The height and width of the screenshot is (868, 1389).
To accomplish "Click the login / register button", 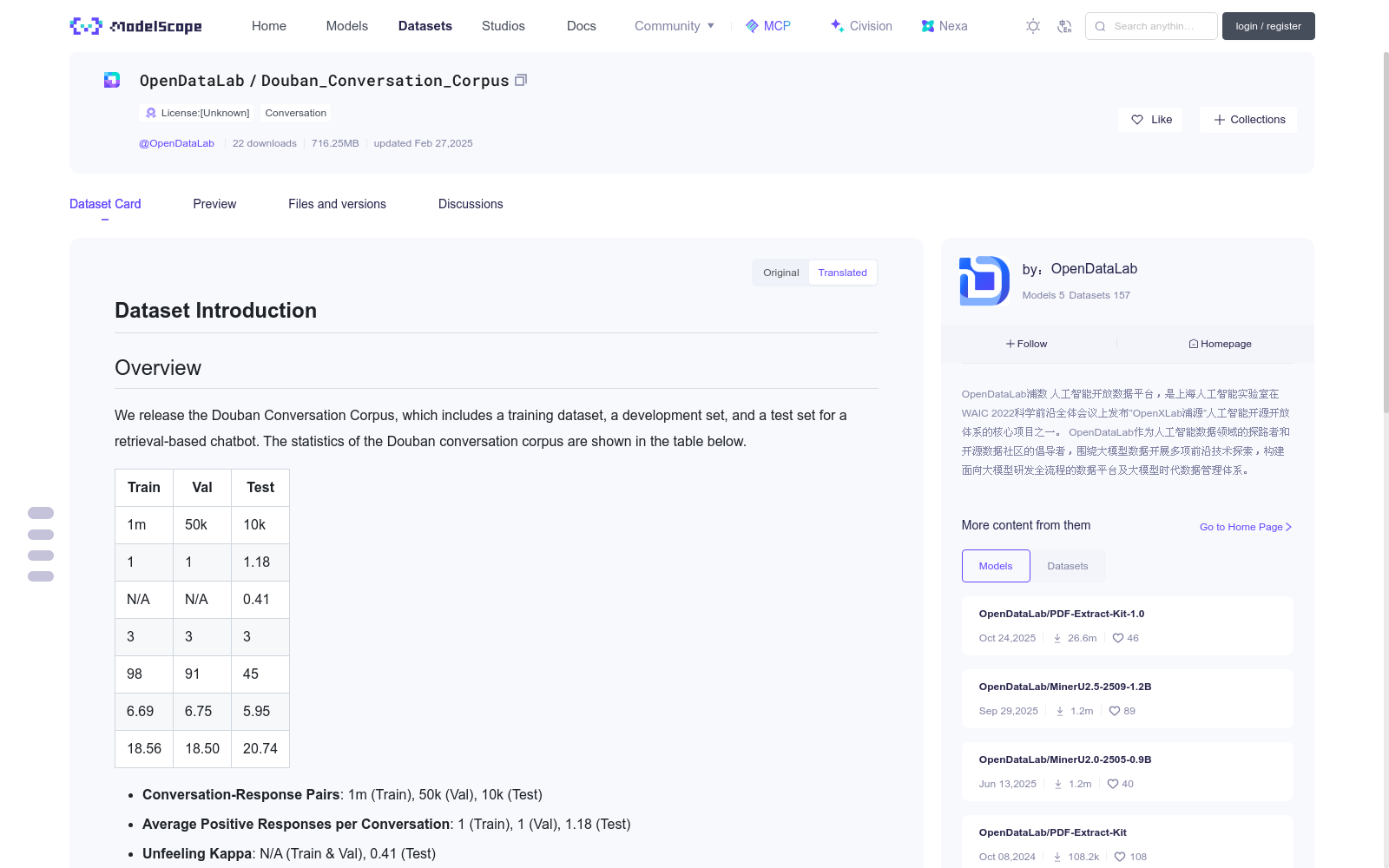I will tap(1268, 26).
